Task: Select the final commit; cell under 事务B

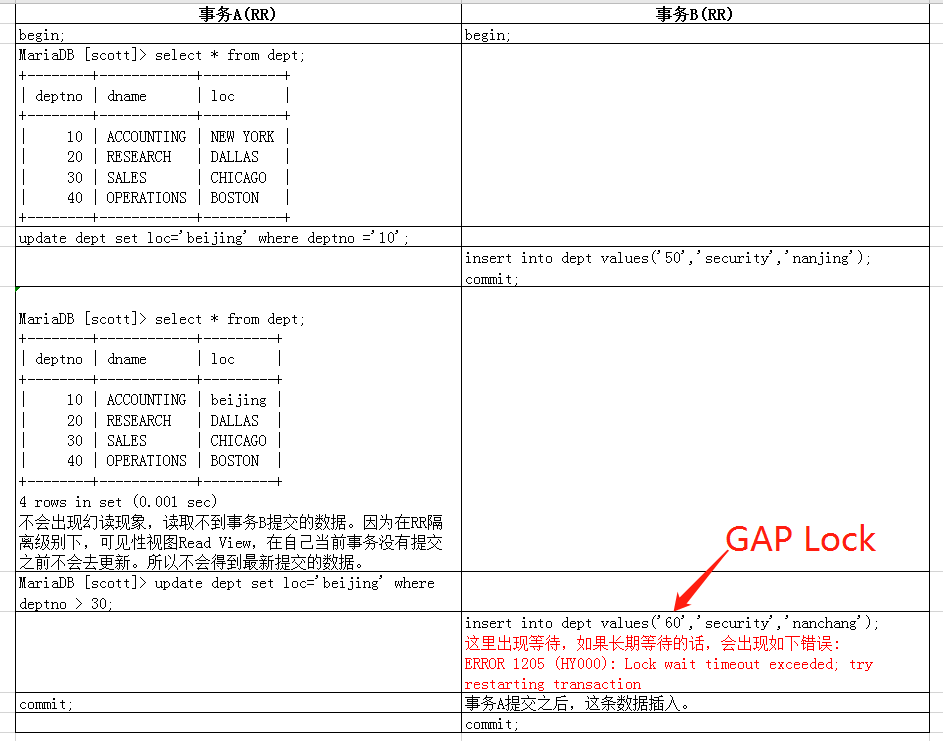Action: [x=695, y=723]
